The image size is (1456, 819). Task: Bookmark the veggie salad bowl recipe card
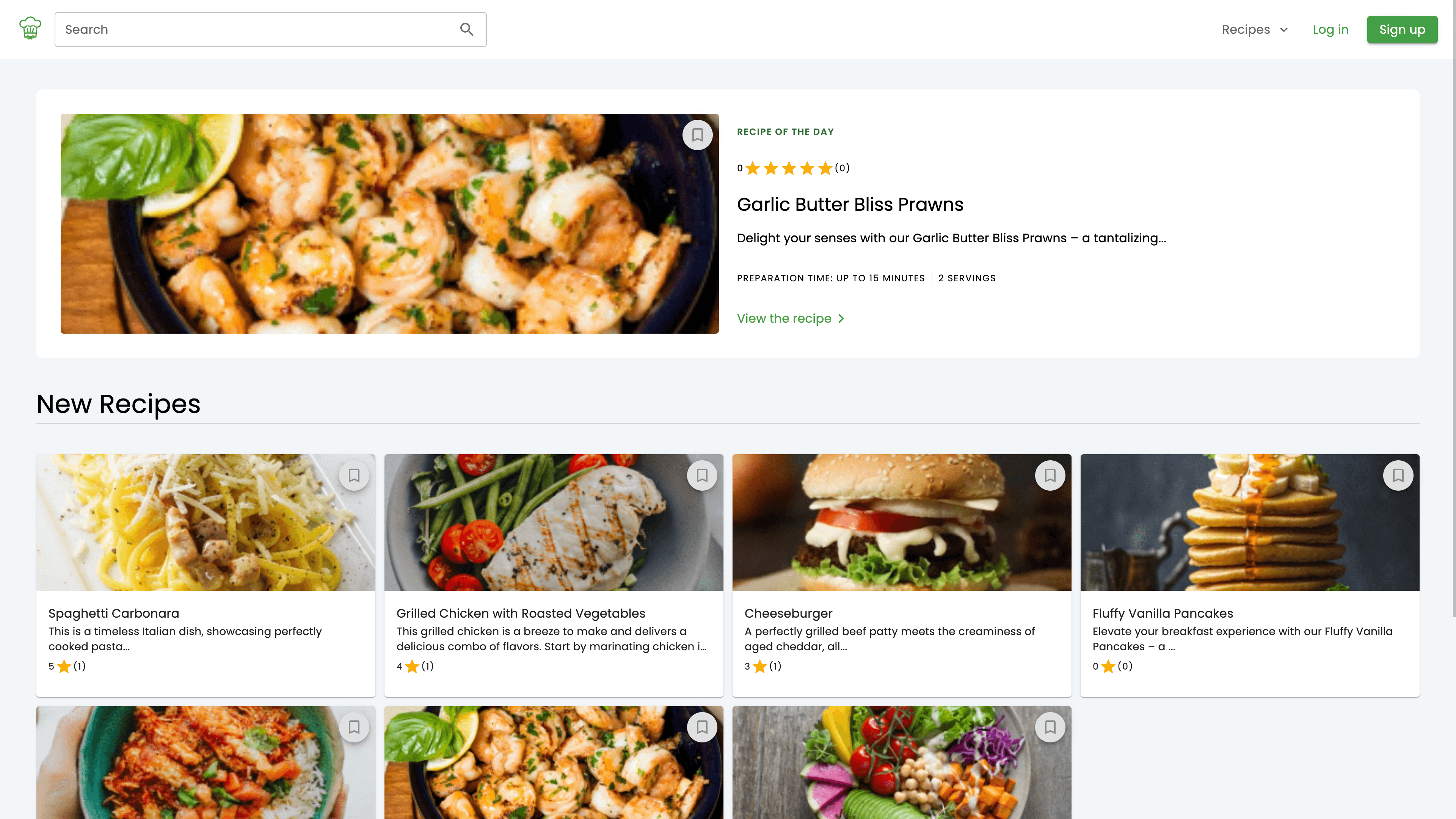[x=1050, y=727]
